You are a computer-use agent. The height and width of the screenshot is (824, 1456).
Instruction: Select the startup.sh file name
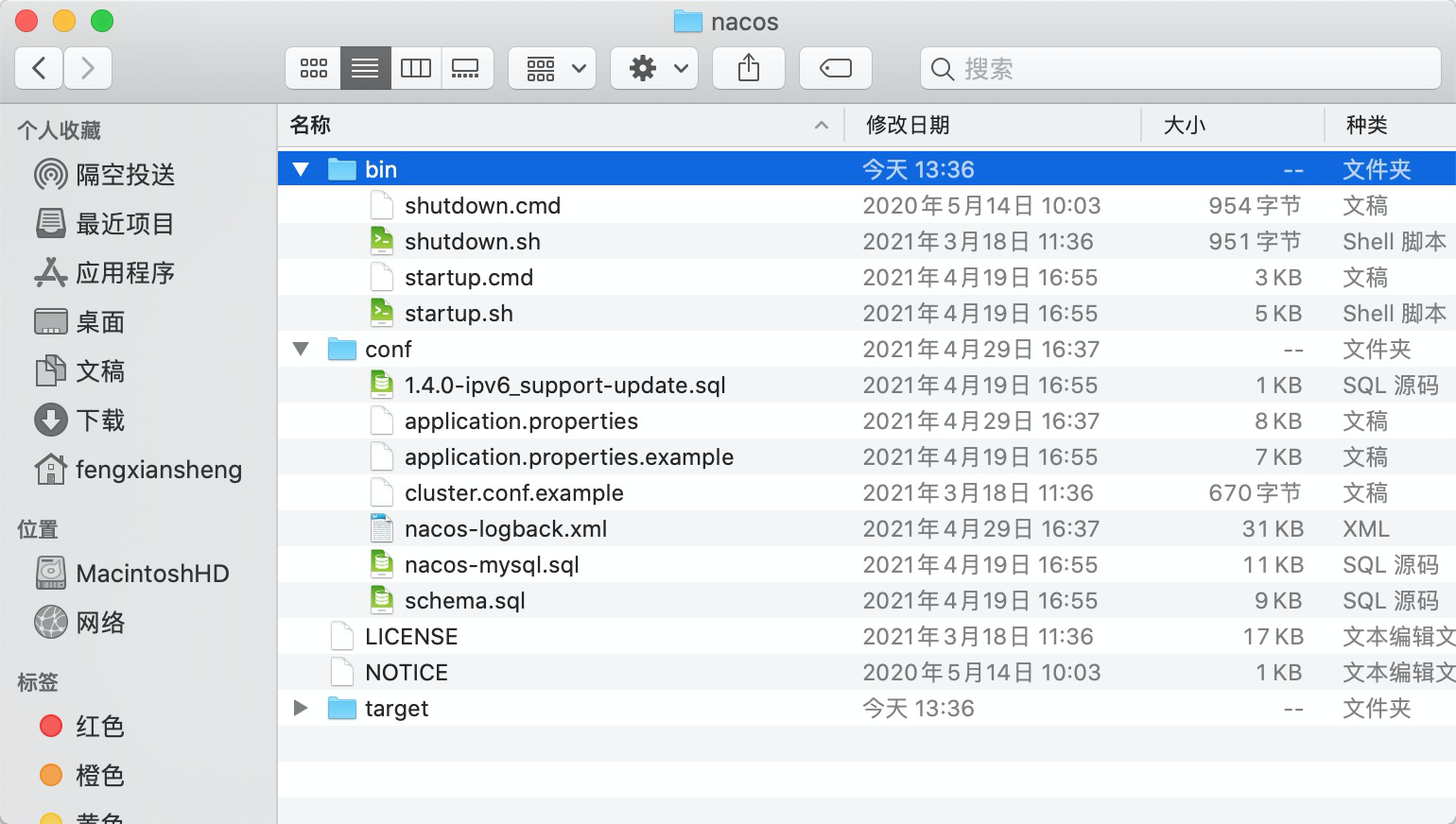459,313
